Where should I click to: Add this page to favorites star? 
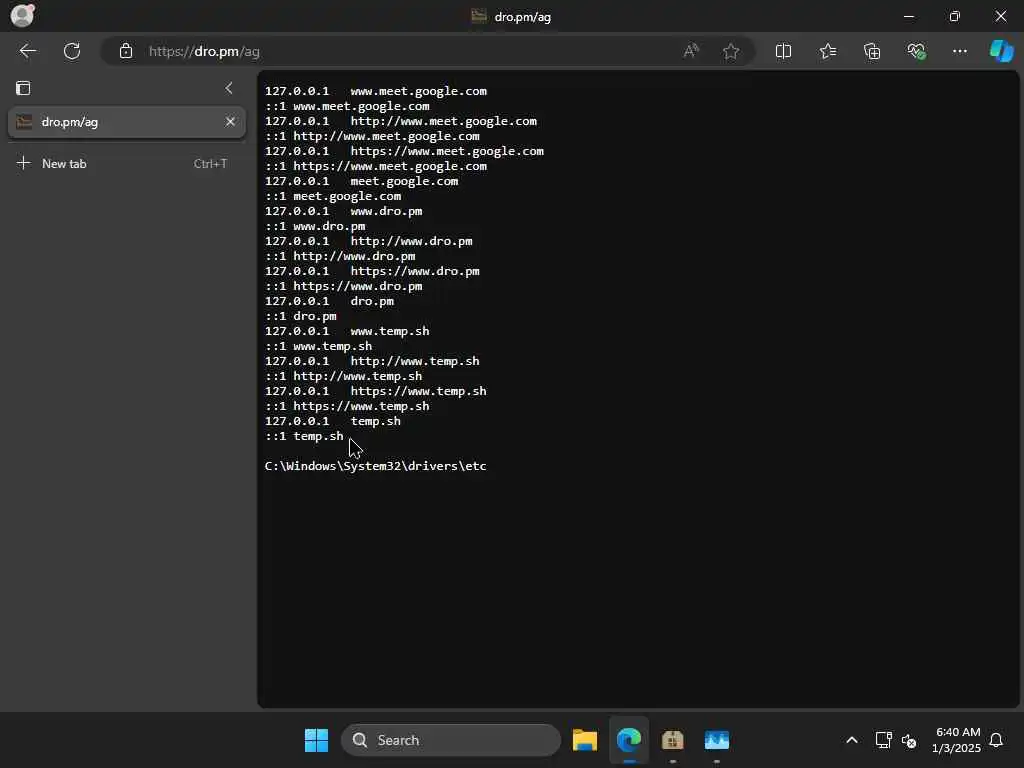pos(731,51)
